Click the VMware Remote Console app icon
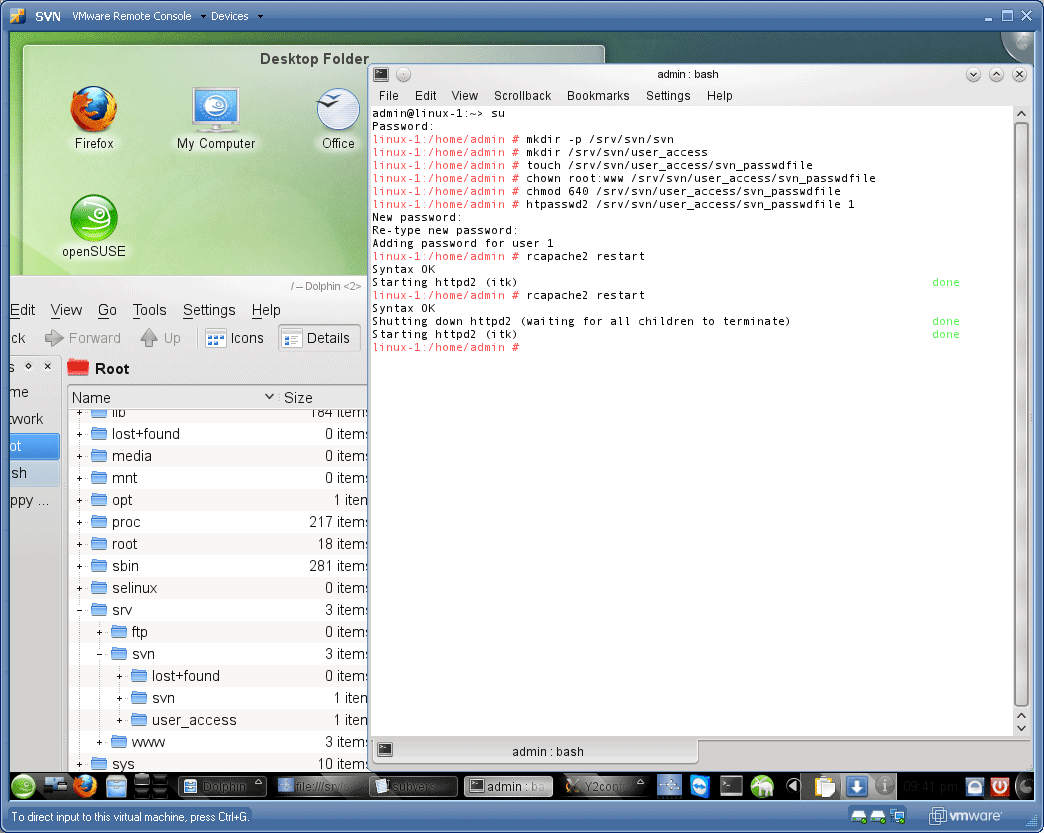1044x833 pixels. 18,16
